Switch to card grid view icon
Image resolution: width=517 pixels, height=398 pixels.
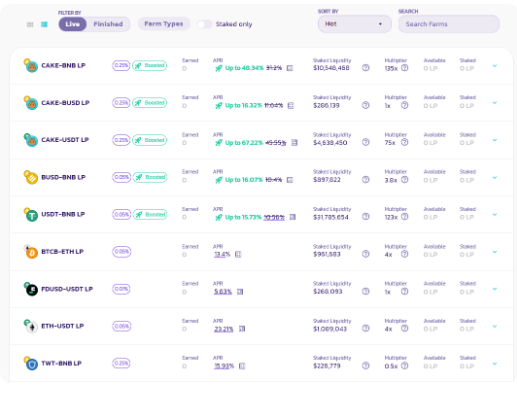point(30,24)
